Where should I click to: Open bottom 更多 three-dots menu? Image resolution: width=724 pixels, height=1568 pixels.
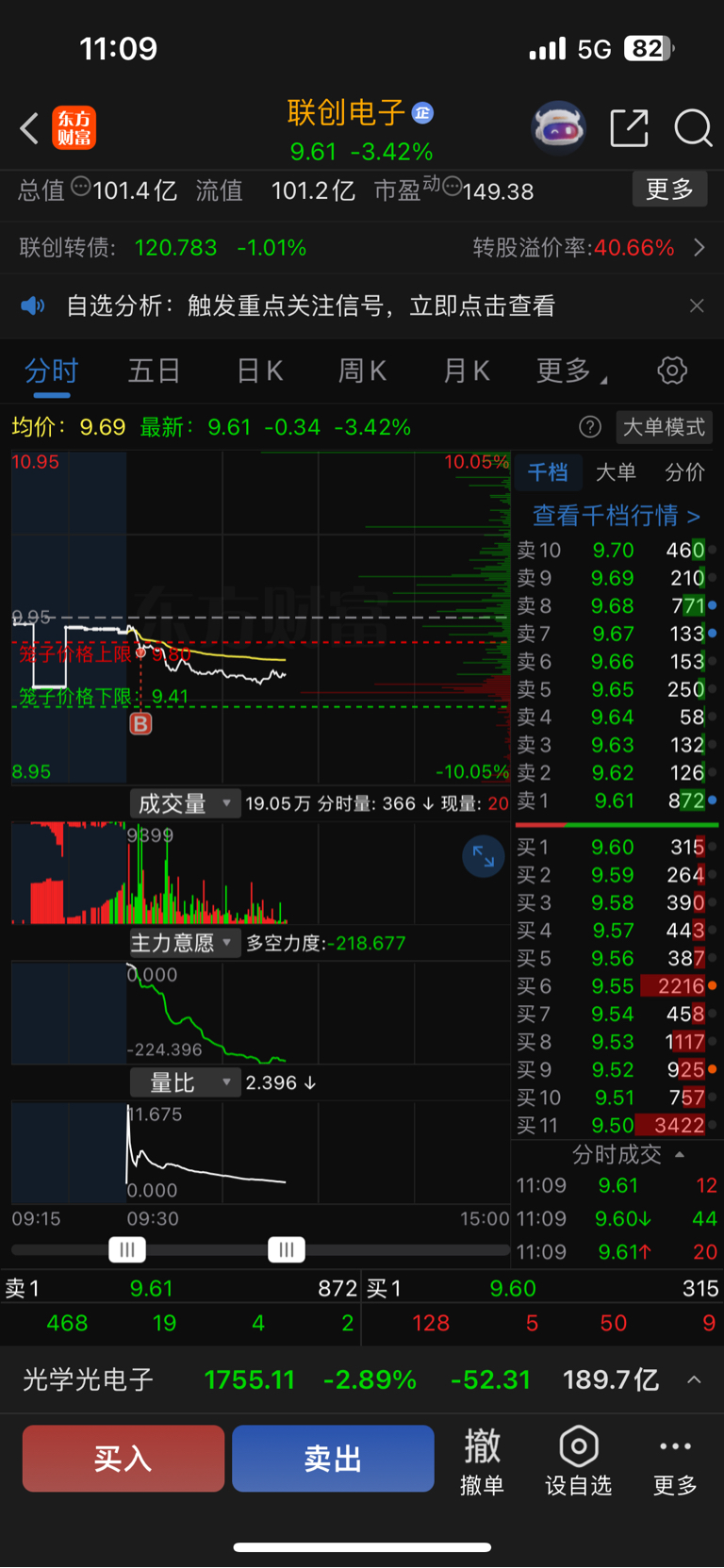[675, 1461]
